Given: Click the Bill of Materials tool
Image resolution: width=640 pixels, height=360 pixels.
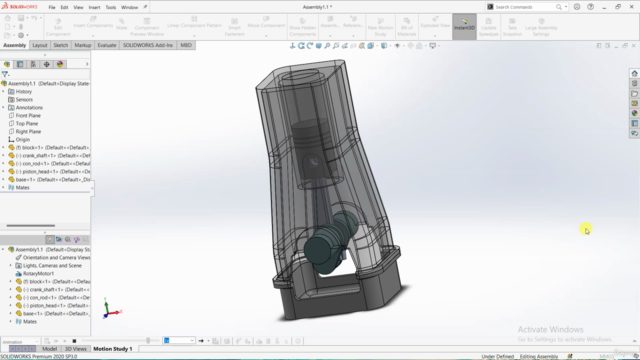Looking at the screenshot, I should (x=407, y=27).
